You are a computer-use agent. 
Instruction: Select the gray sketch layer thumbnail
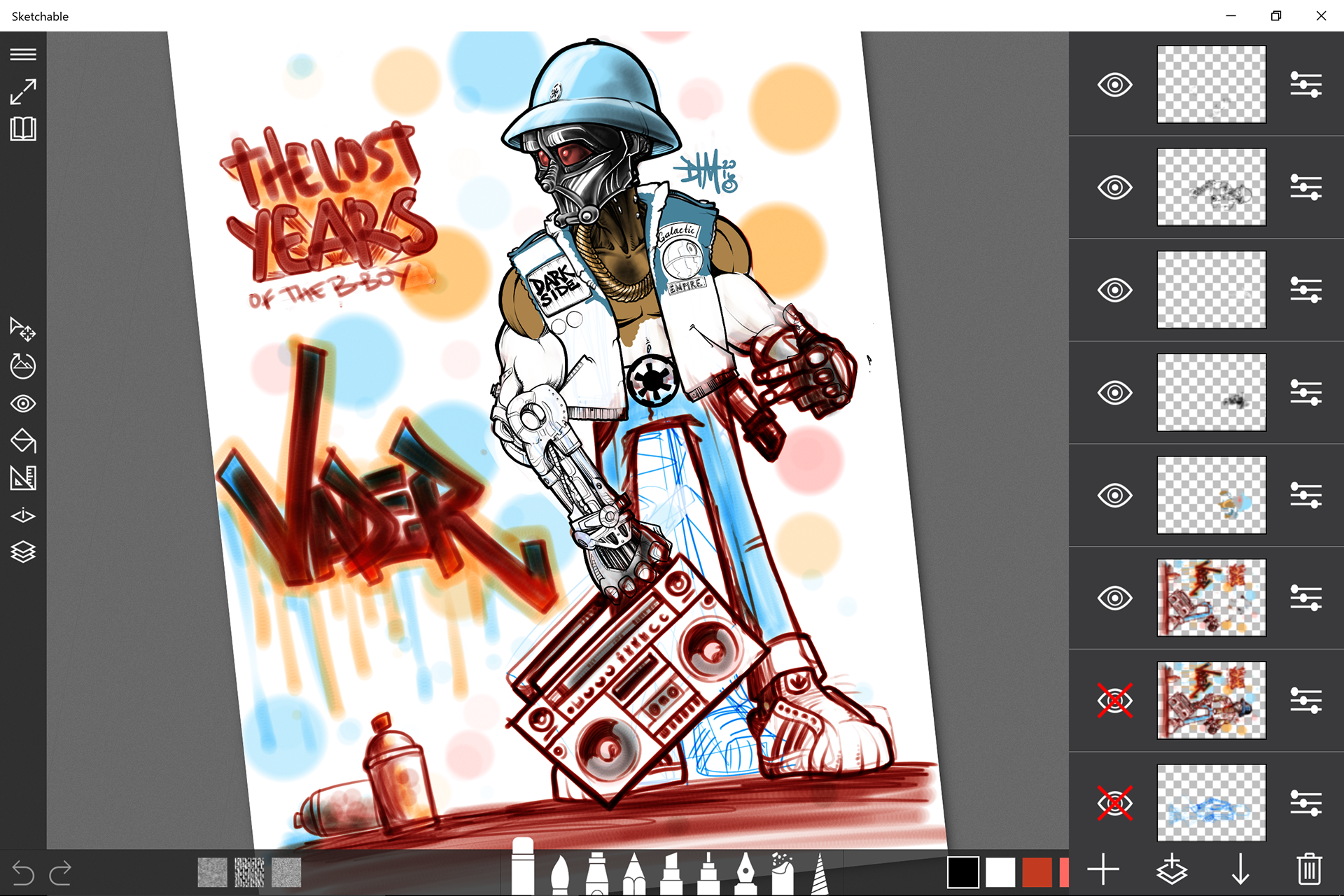[1212, 188]
